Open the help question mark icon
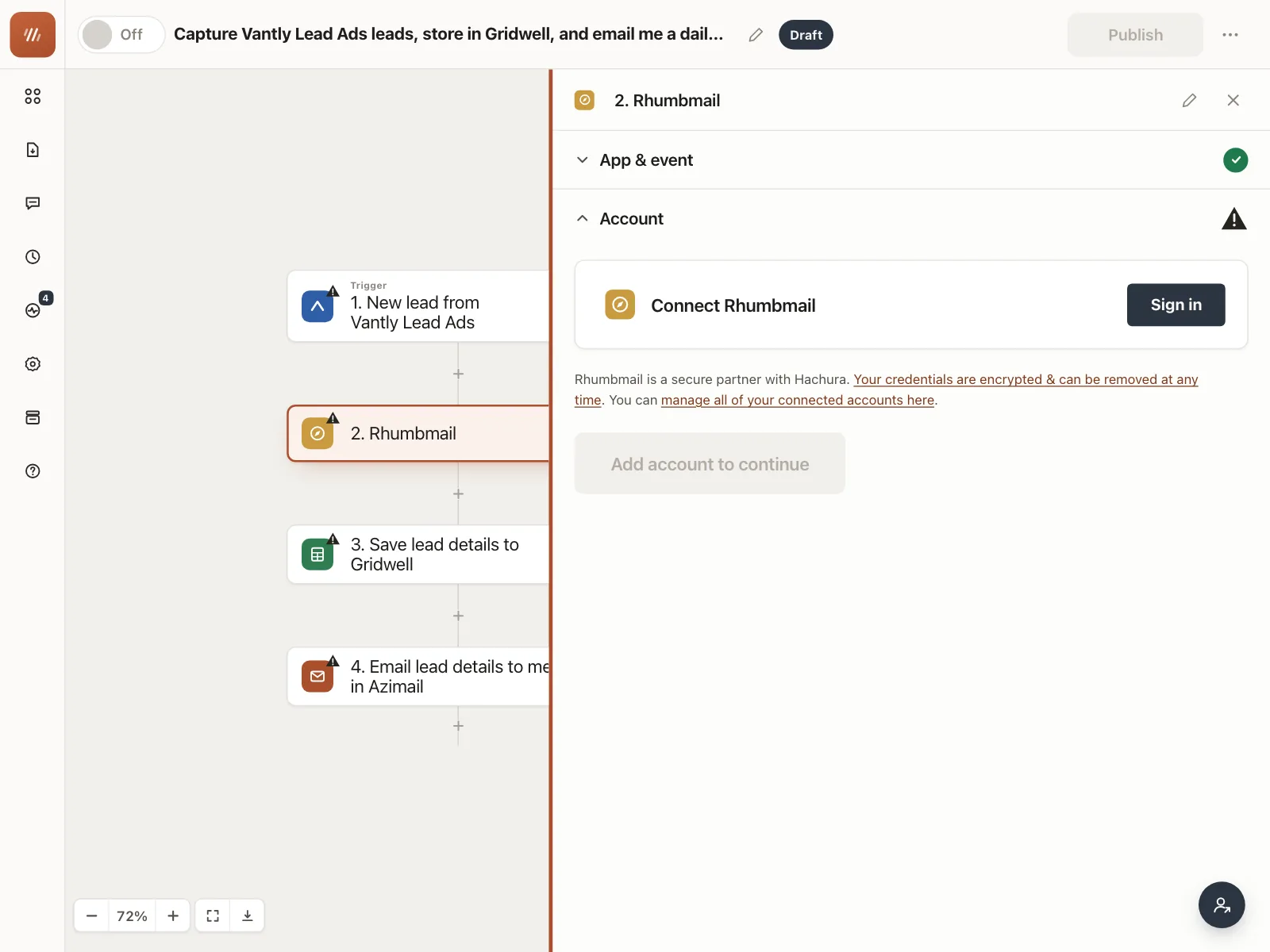Viewport: 1270px width, 952px height. tap(33, 471)
